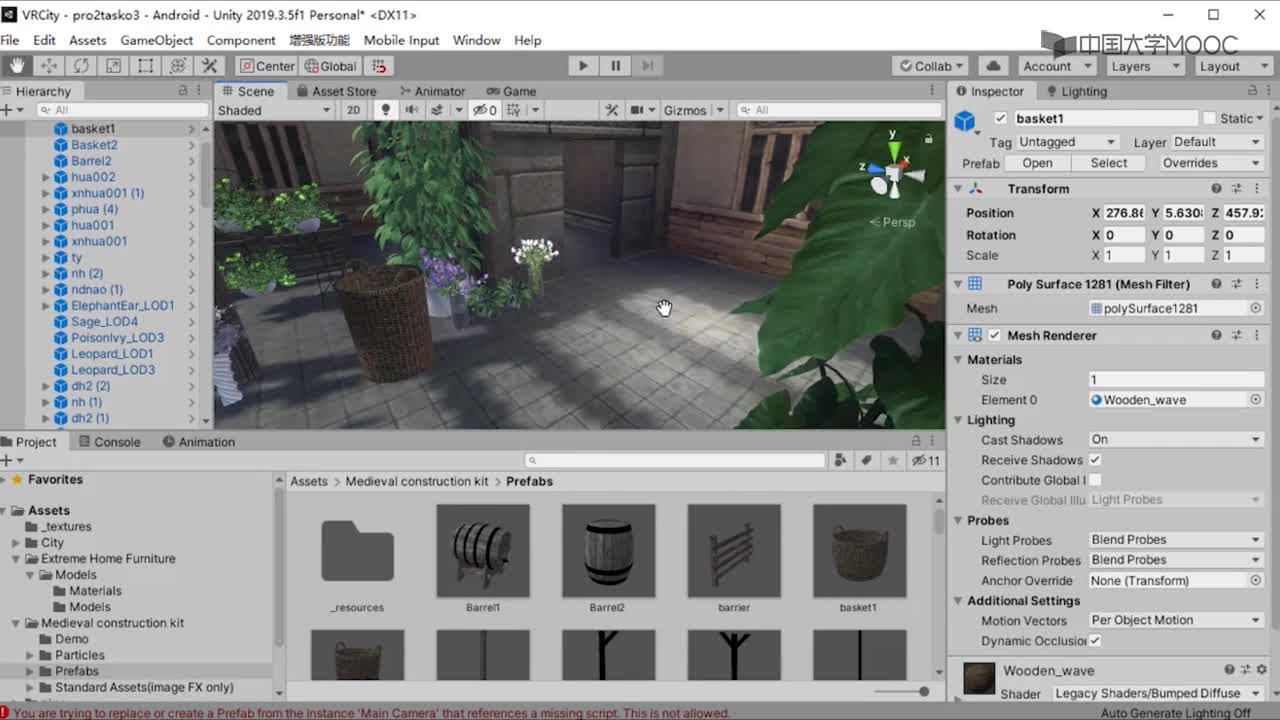Select the Rotate tool
The width and height of the screenshot is (1280, 720).
[81, 66]
